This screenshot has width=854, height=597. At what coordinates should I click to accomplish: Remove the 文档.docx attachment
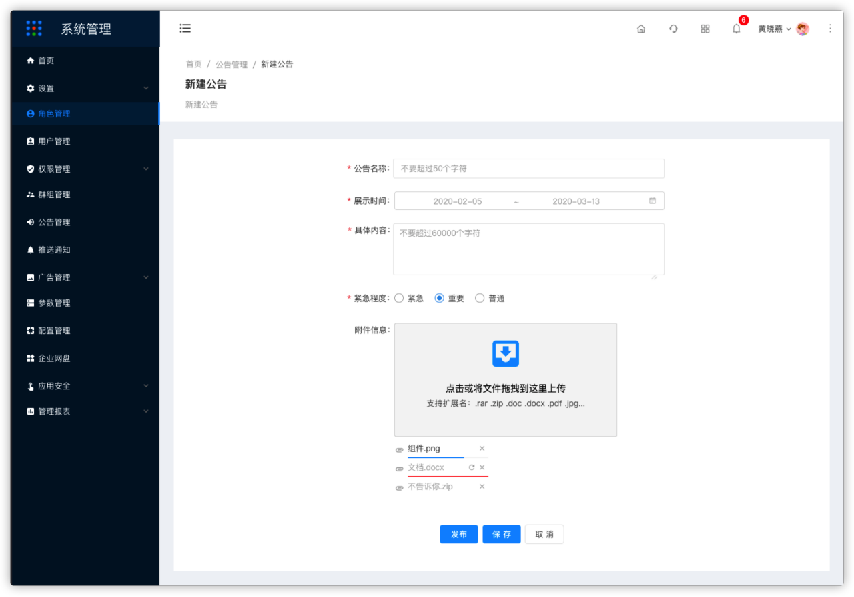(482, 467)
